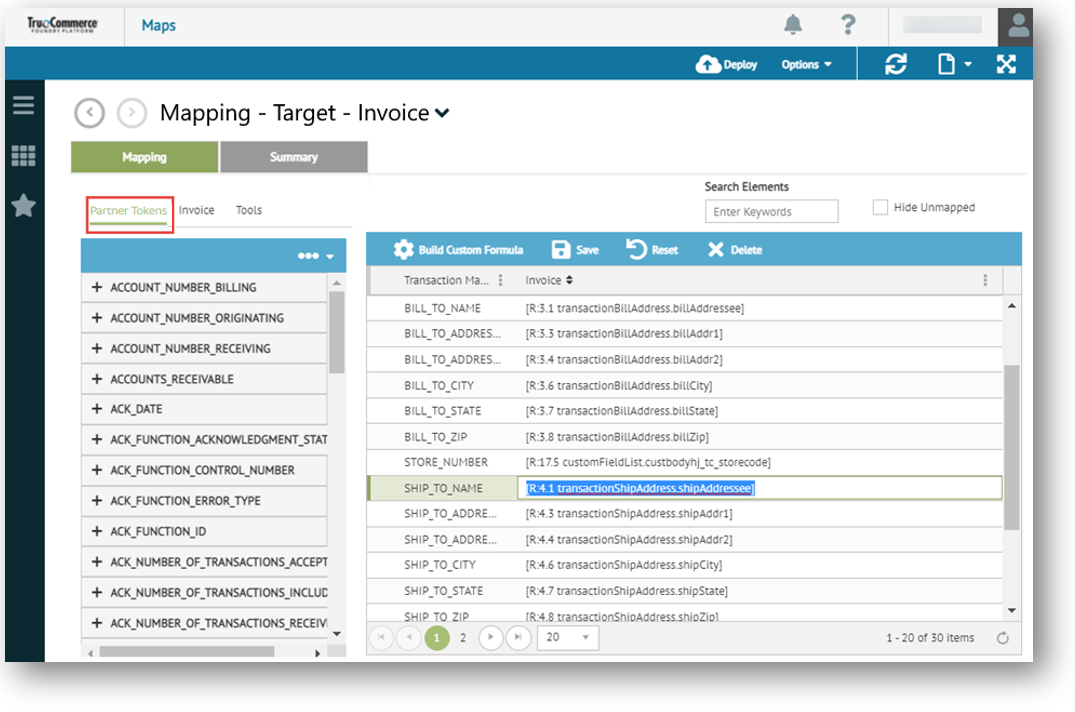
Task: Open the Options dropdown
Action: click(806, 64)
